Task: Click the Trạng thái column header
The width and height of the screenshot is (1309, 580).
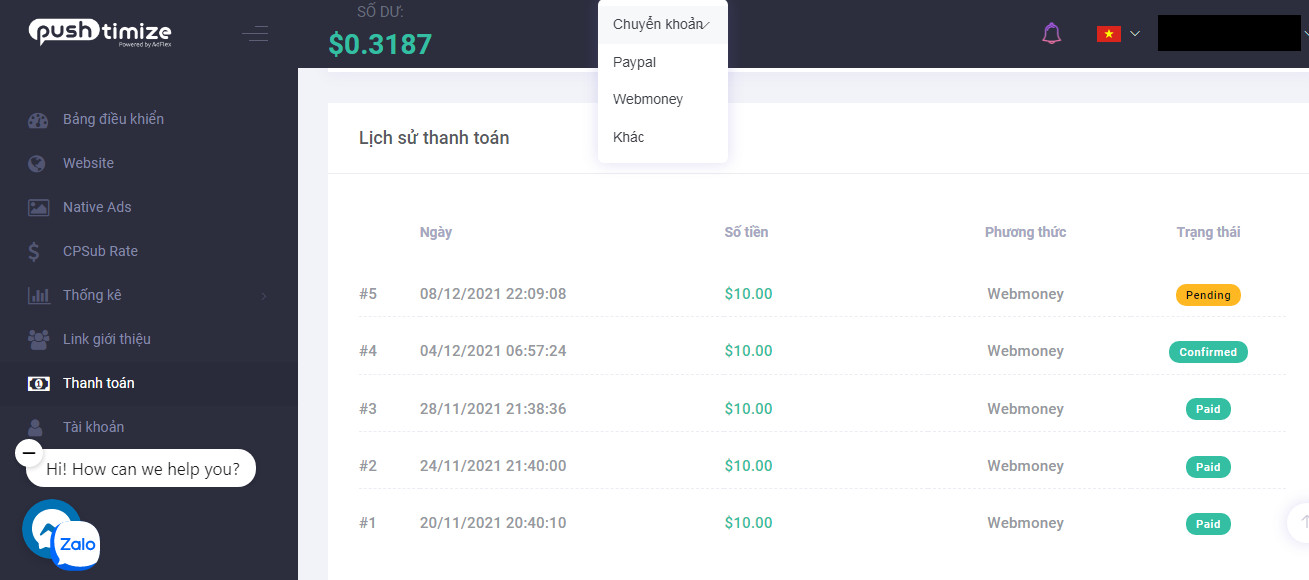Action: [x=1208, y=232]
